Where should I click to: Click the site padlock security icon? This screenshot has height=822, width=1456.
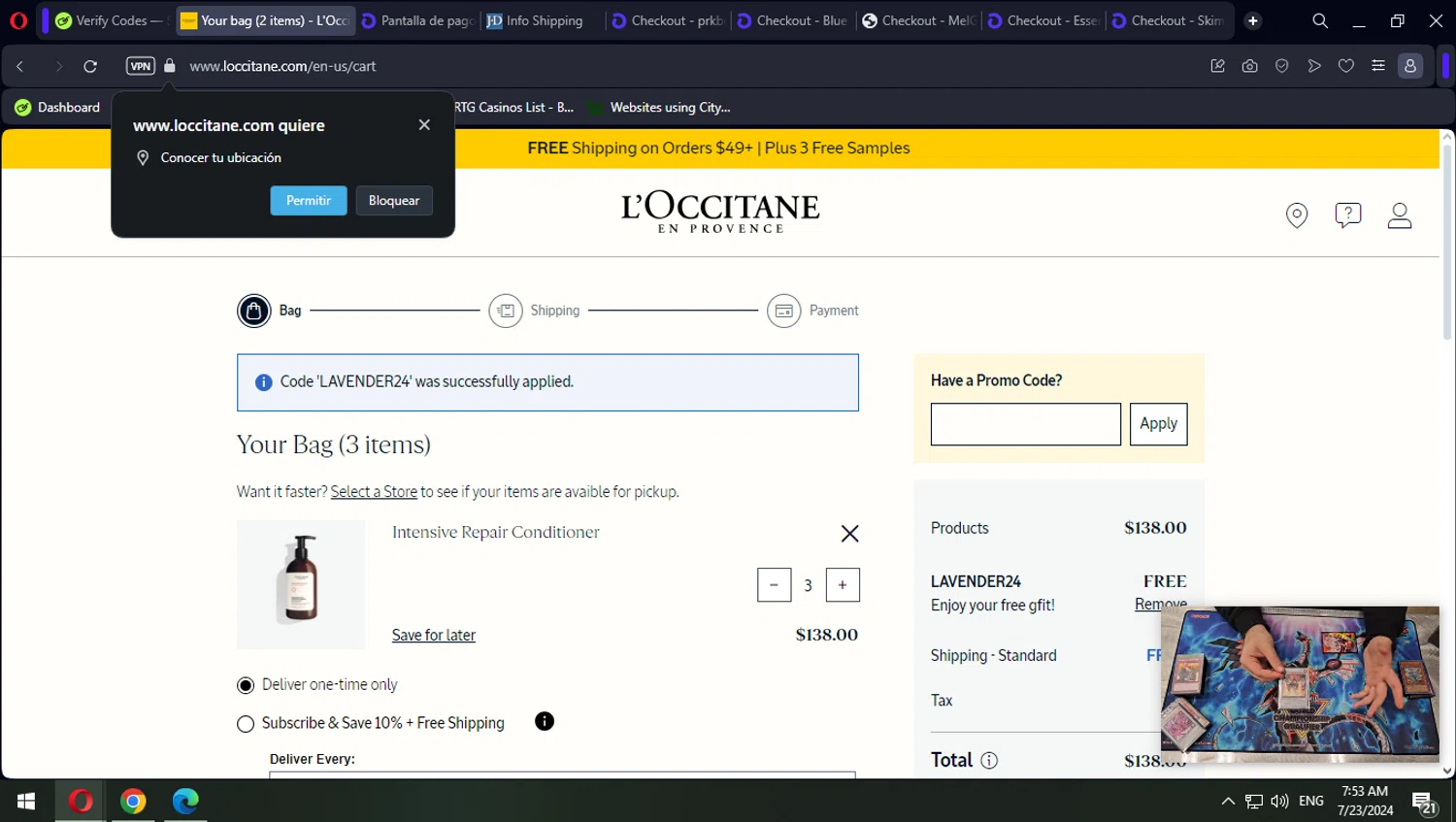170,66
